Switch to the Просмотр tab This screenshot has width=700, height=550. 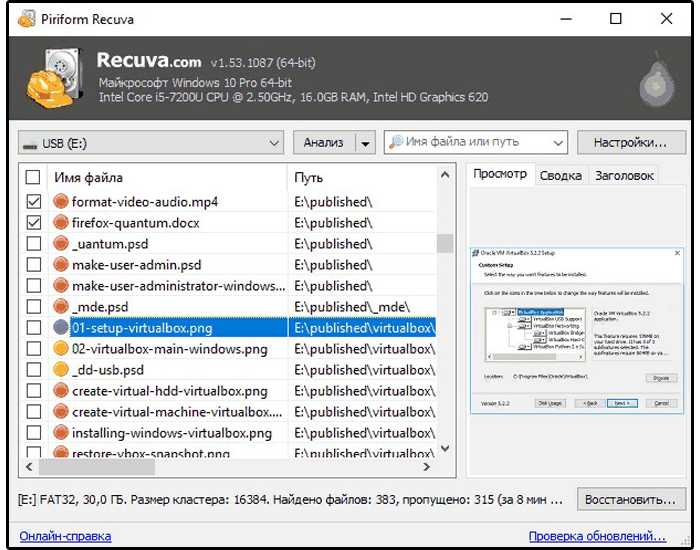500,174
